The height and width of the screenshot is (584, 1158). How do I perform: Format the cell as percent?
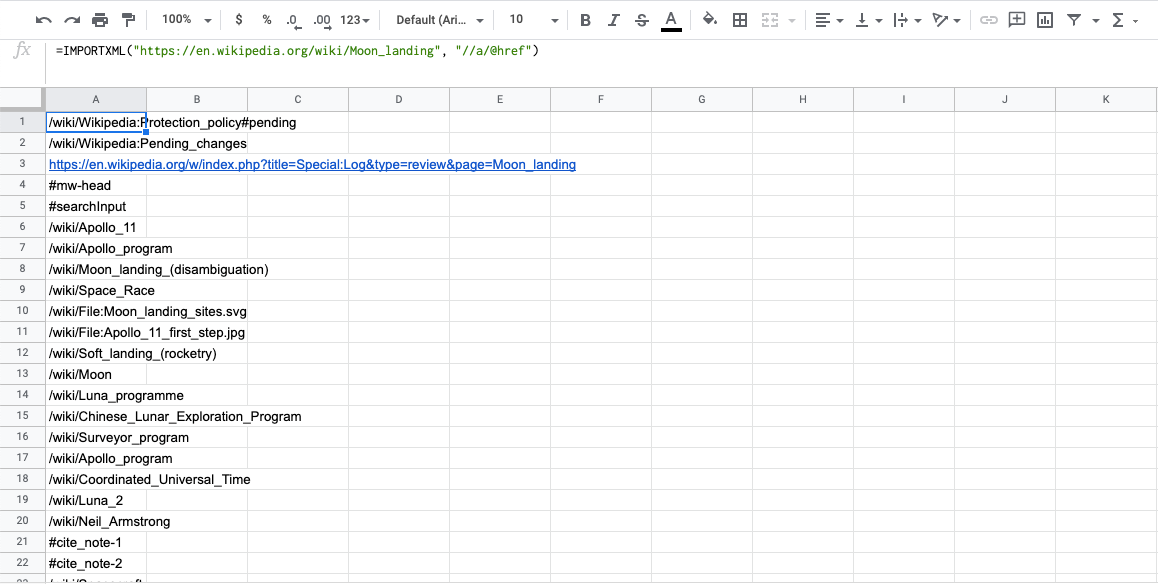click(x=267, y=20)
